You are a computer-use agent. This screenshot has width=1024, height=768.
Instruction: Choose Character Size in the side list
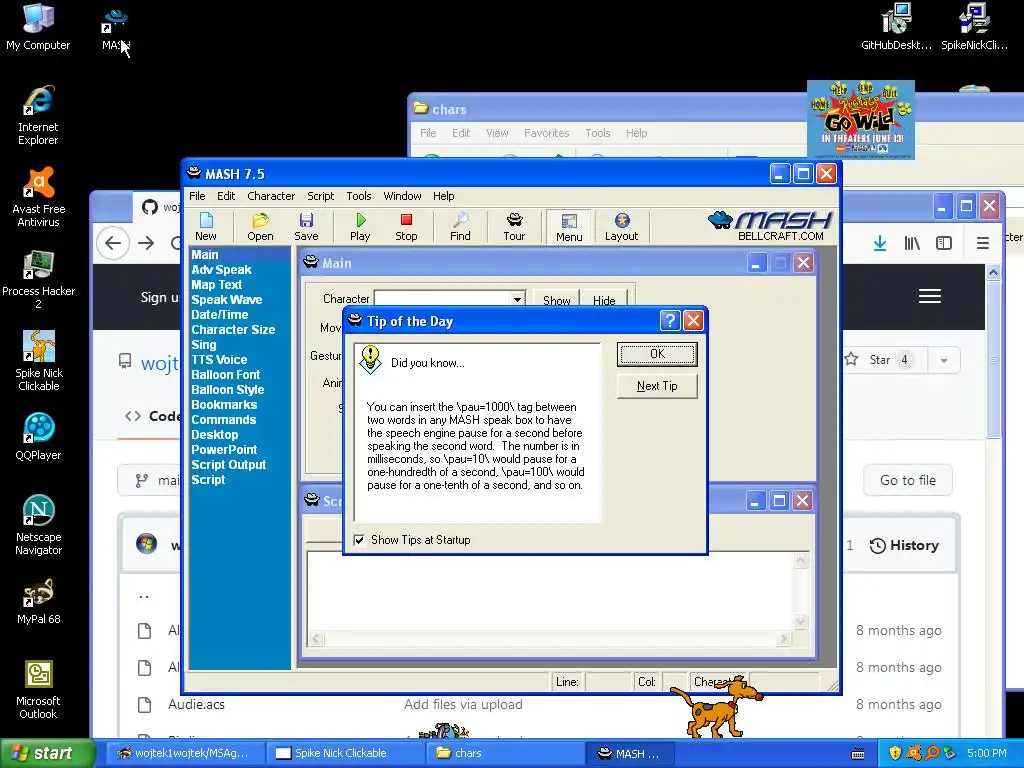(233, 330)
